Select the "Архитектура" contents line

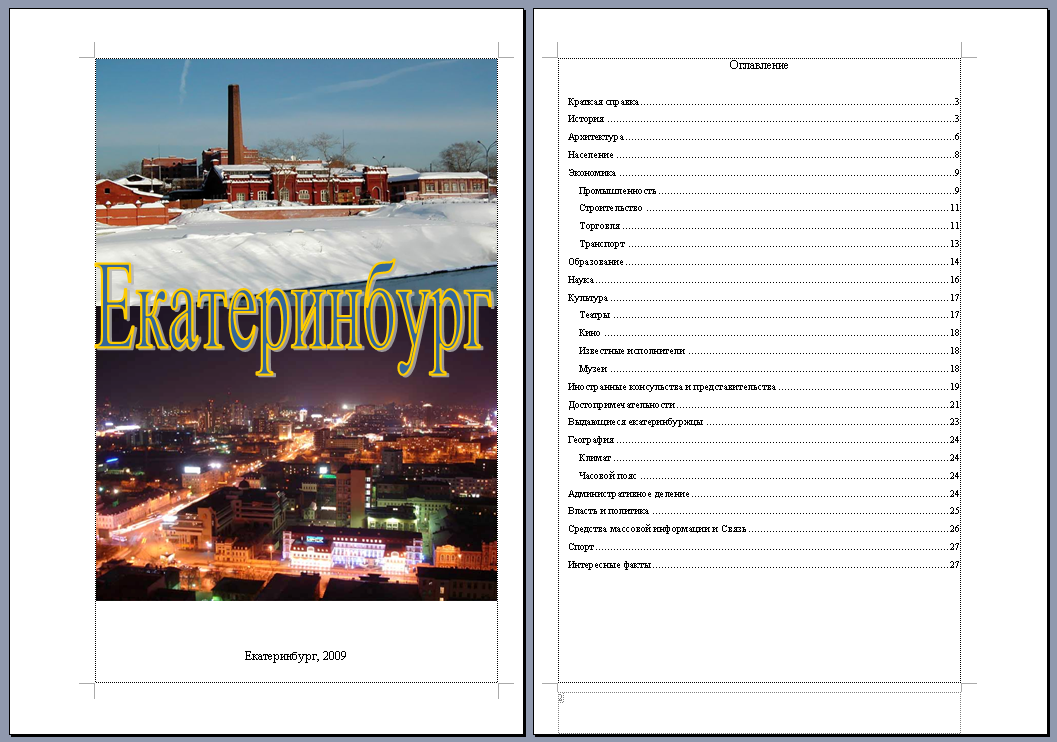pos(763,137)
